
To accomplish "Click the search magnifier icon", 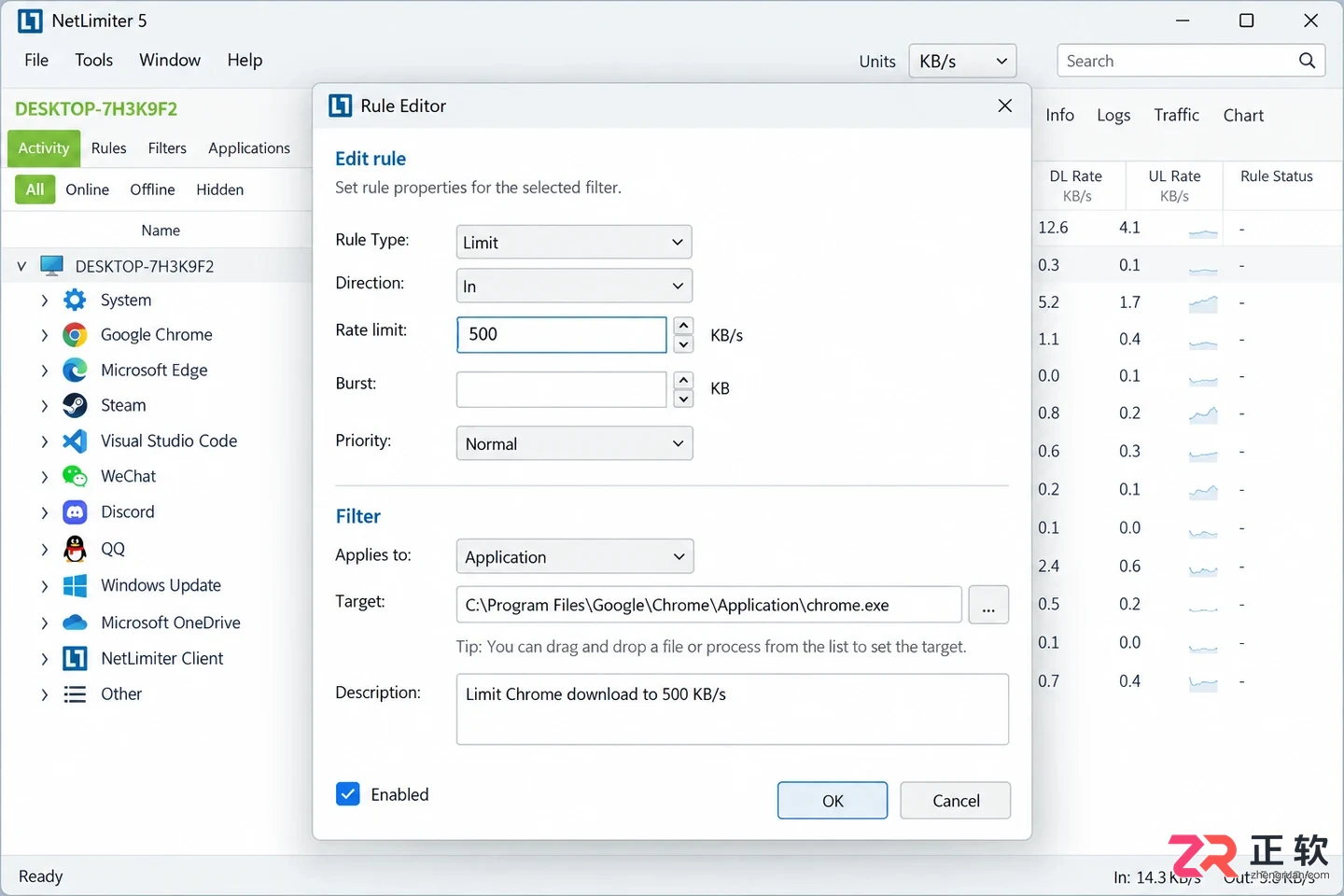I will 1307,61.
